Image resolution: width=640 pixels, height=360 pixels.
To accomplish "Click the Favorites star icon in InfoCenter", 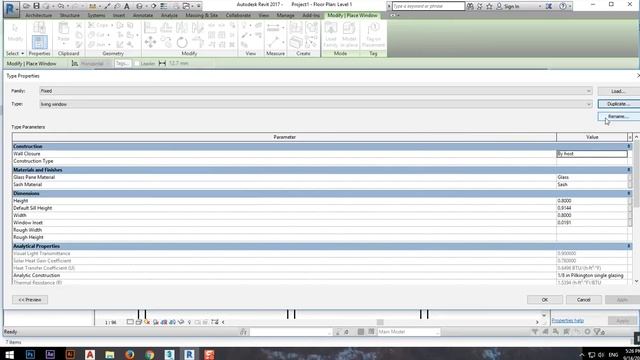I will tap(489, 6).
